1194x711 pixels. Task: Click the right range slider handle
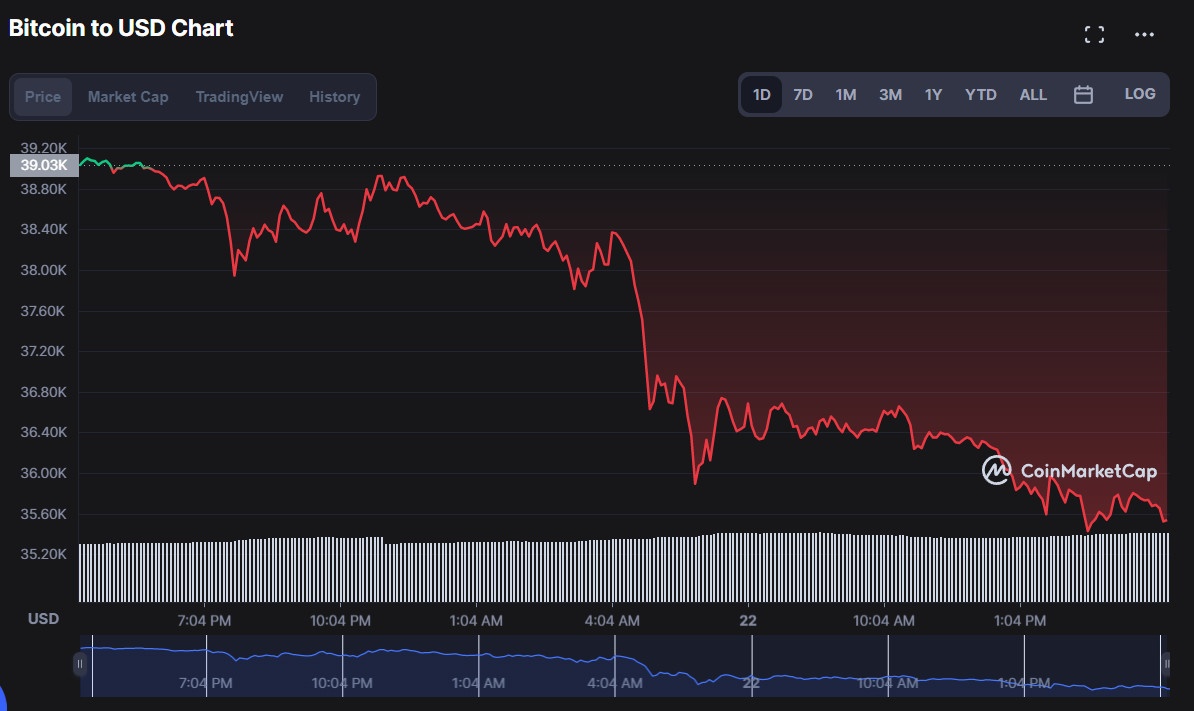(1166, 664)
